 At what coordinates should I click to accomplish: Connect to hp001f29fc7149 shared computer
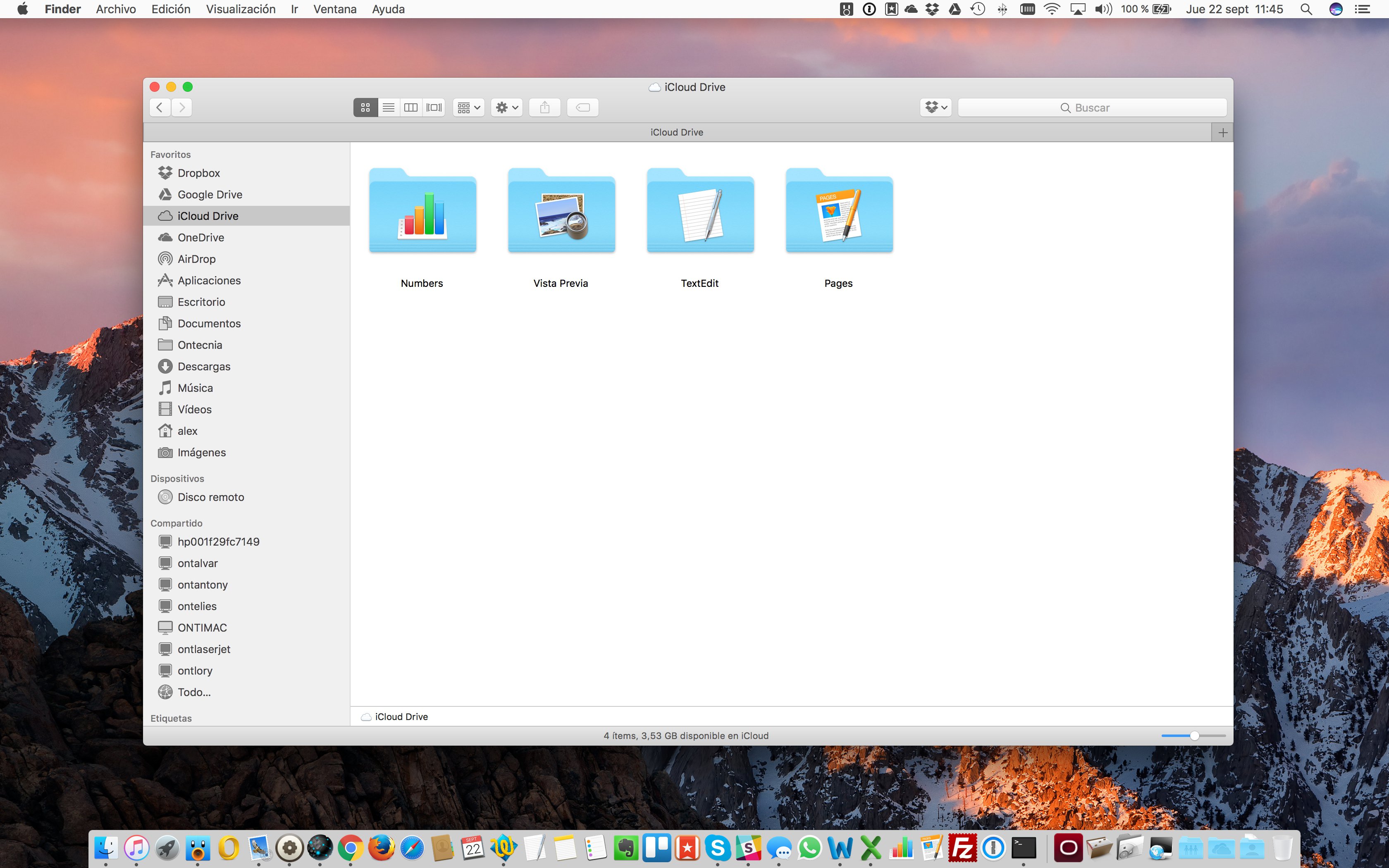coord(246,542)
